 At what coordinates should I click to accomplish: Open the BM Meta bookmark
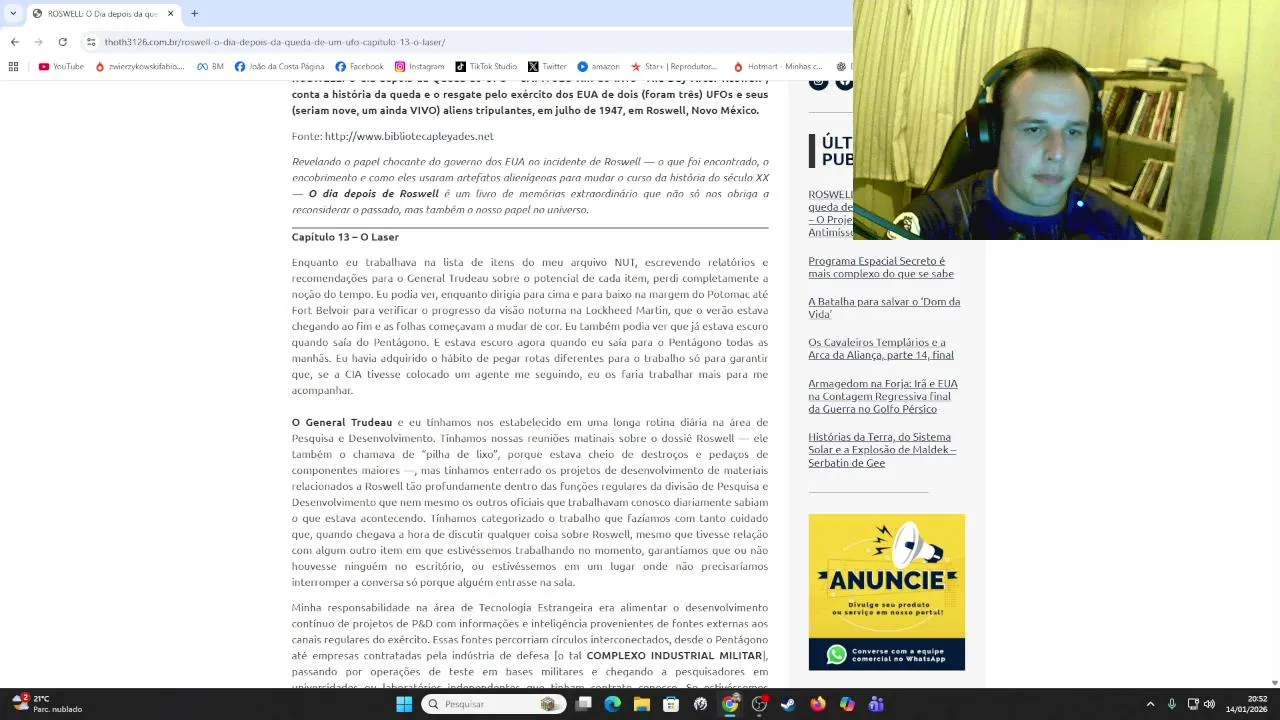point(210,67)
